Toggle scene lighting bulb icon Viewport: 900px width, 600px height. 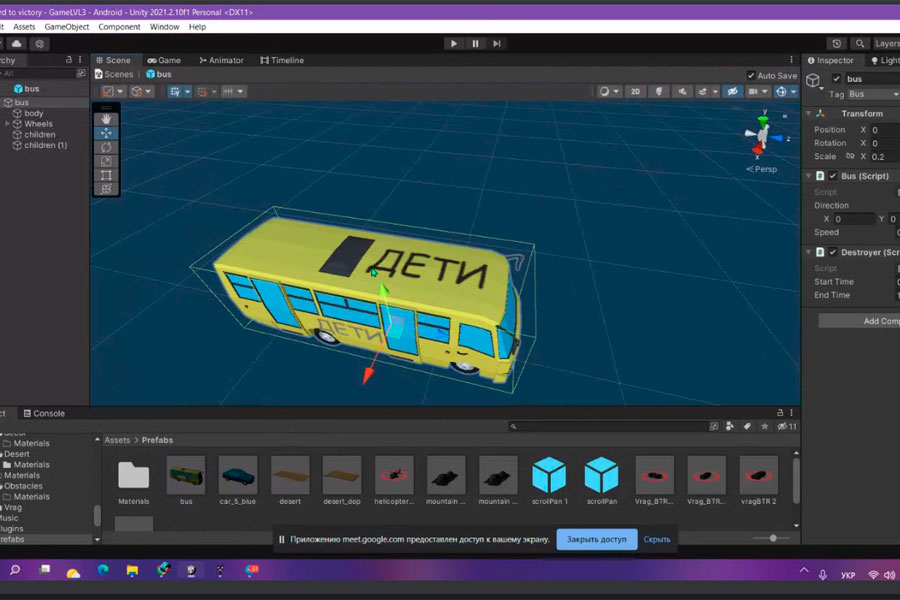(659, 91)
